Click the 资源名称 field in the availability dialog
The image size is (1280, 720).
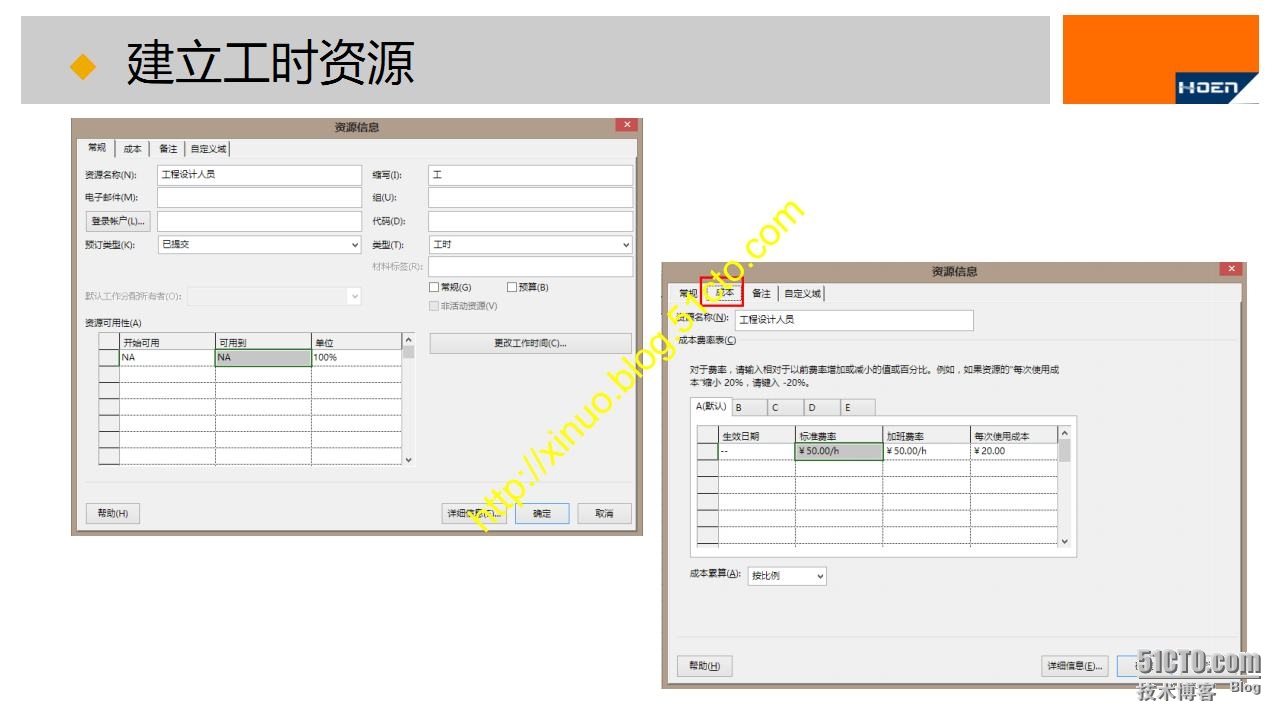coord(259,175)
